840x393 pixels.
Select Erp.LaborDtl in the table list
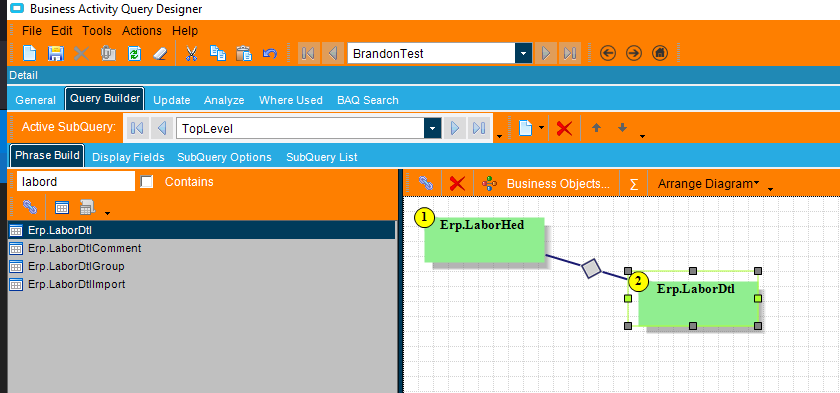[x=201, y=230]
